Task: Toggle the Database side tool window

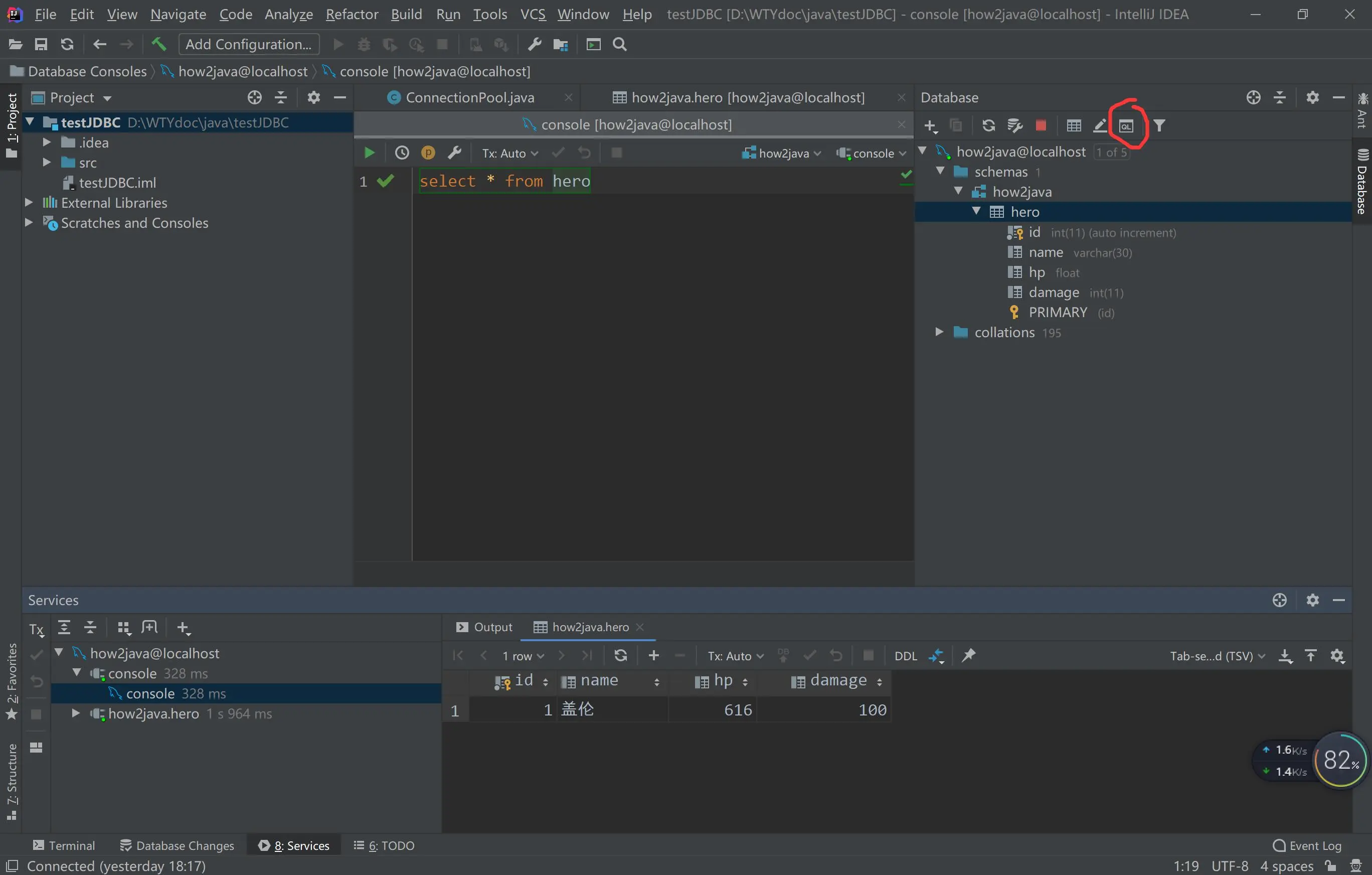Action: coord(1362,183)
